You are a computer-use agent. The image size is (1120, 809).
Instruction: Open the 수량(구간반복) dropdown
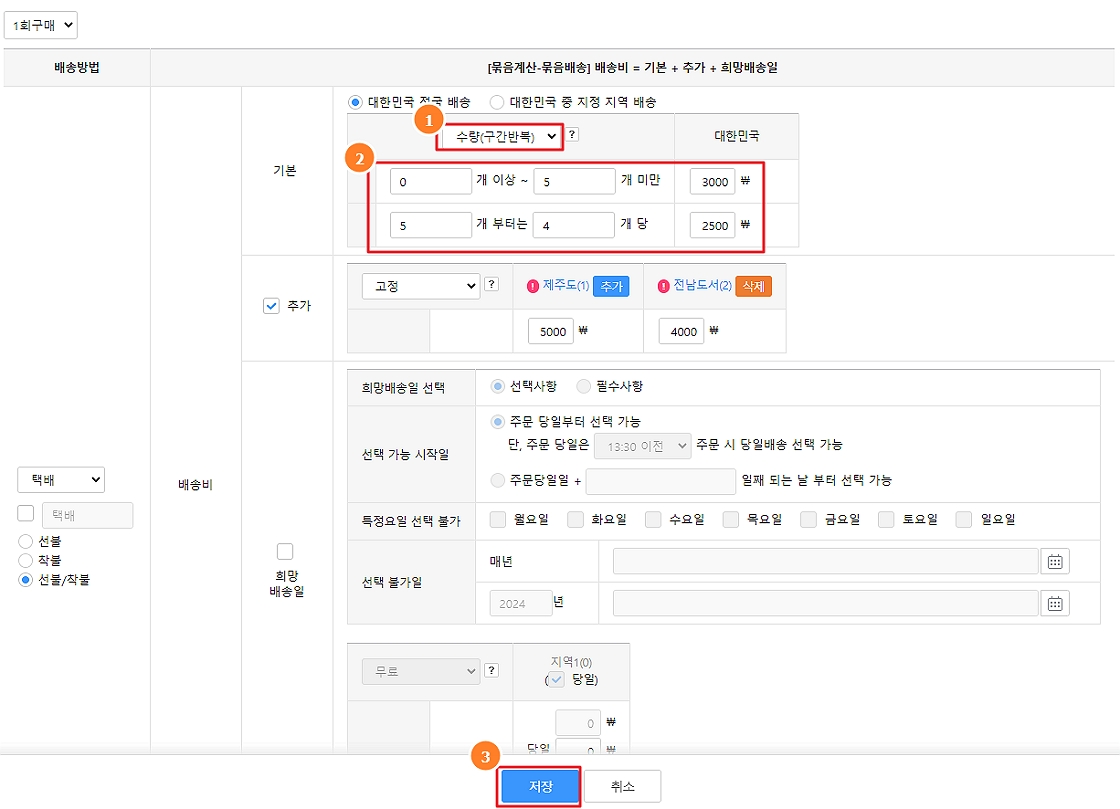pos(499,136)
